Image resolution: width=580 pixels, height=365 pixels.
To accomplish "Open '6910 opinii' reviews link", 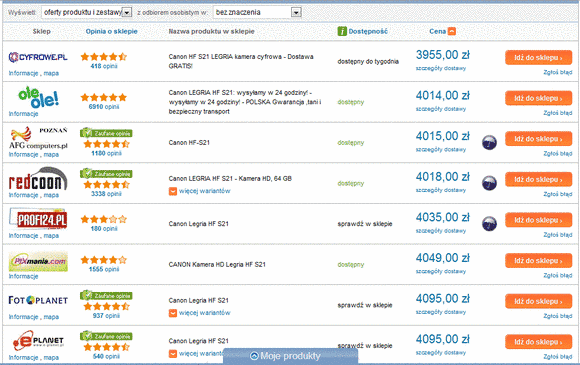I will [x=104, y=107].
